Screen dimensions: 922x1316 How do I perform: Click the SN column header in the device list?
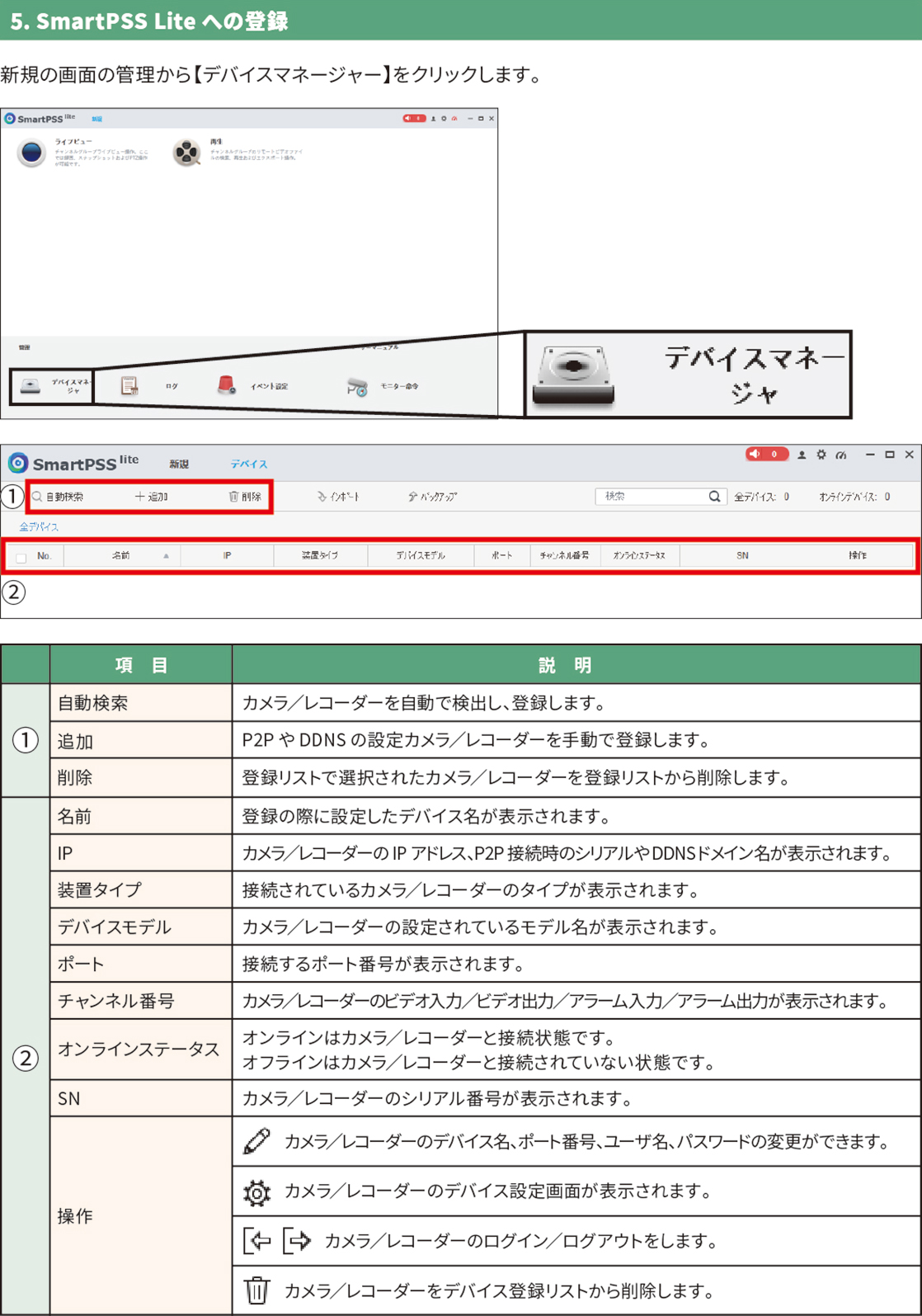point(742,556)
